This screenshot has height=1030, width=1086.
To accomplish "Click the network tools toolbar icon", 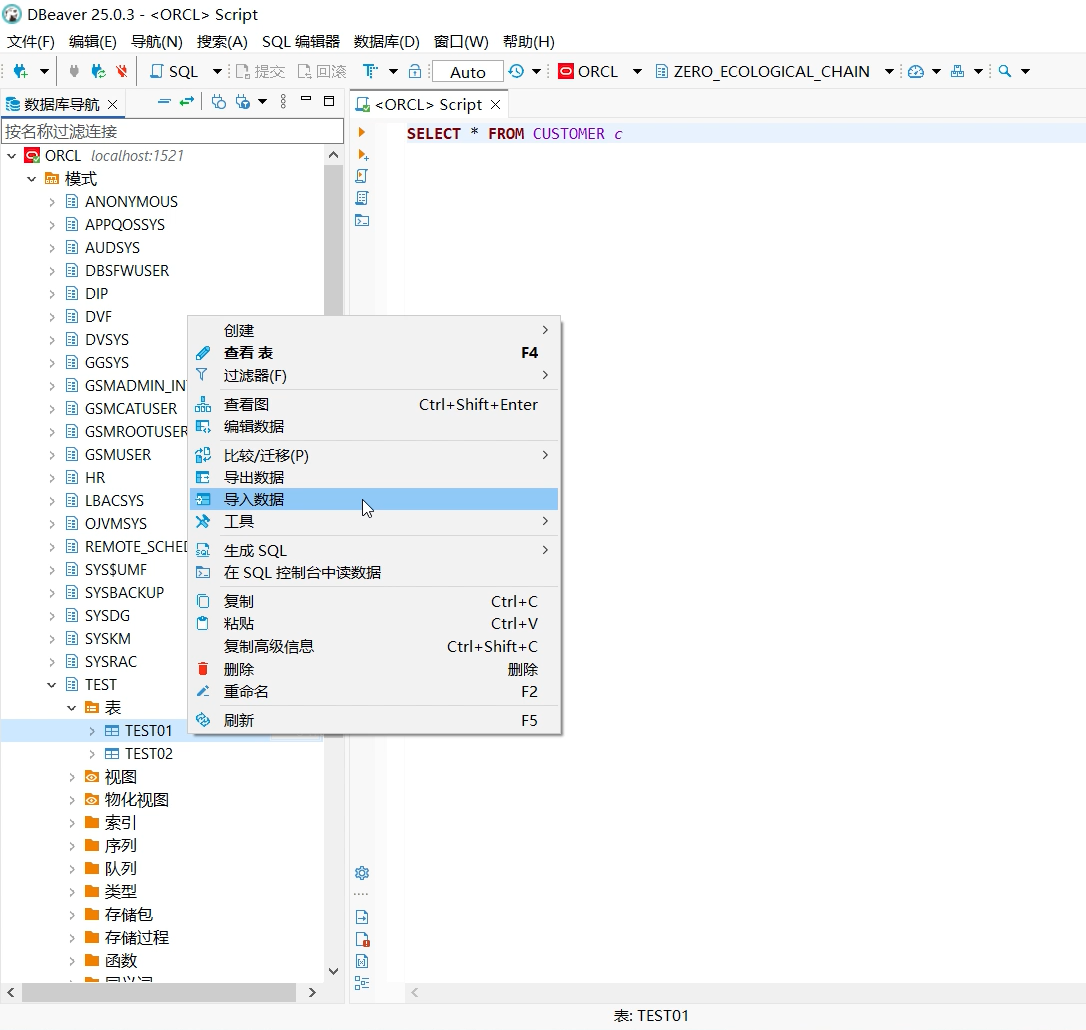I will pyautogui.click(x=957, y=71).
